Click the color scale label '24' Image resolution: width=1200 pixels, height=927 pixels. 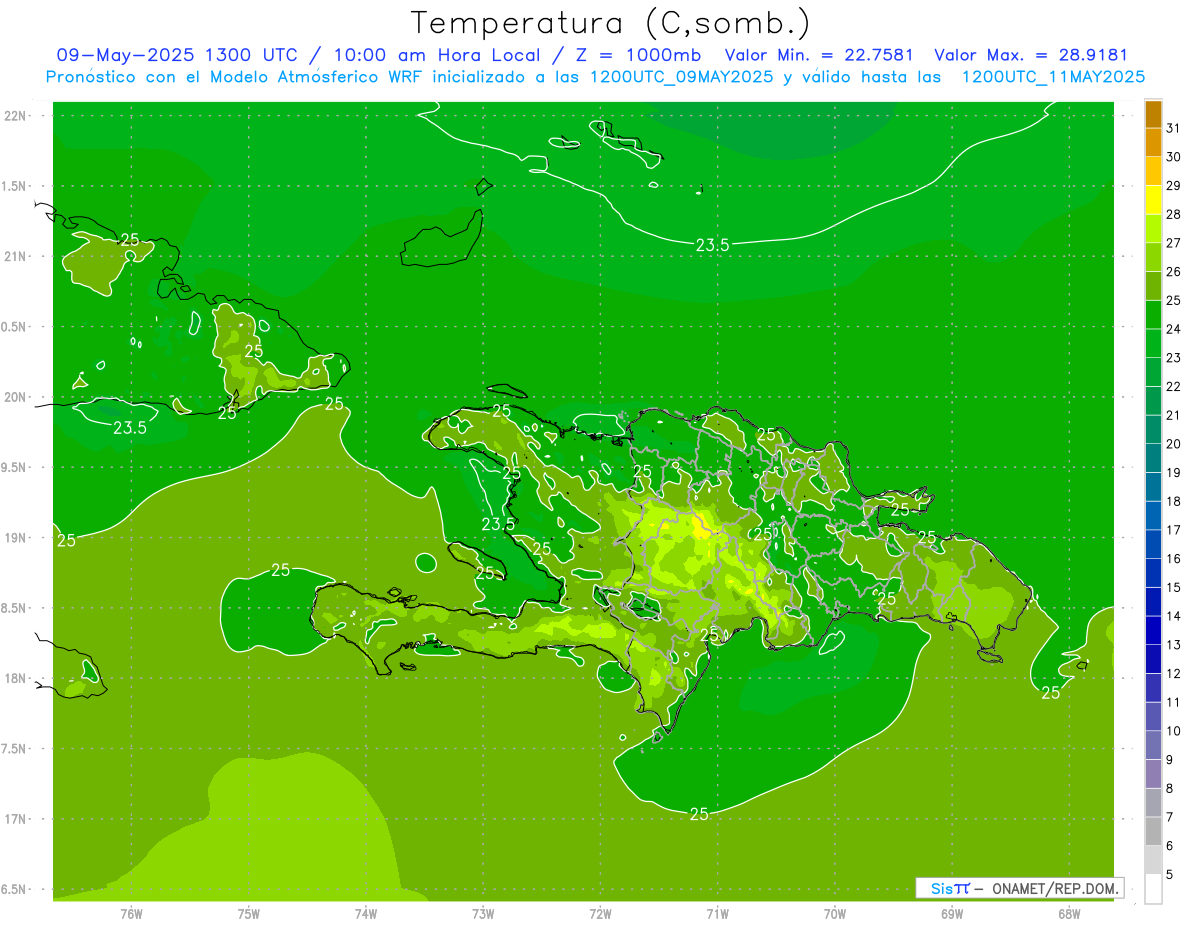(x=1174, y=329)
